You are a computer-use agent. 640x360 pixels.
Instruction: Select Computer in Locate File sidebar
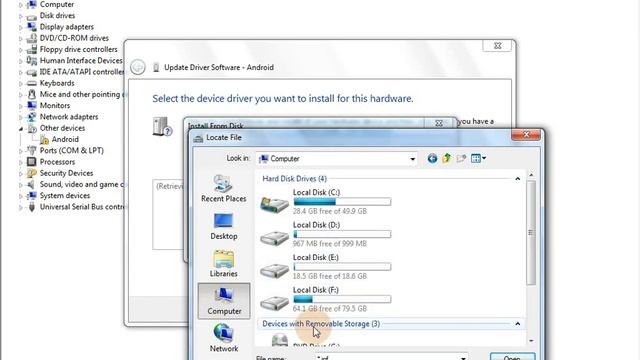pos(224,301)
